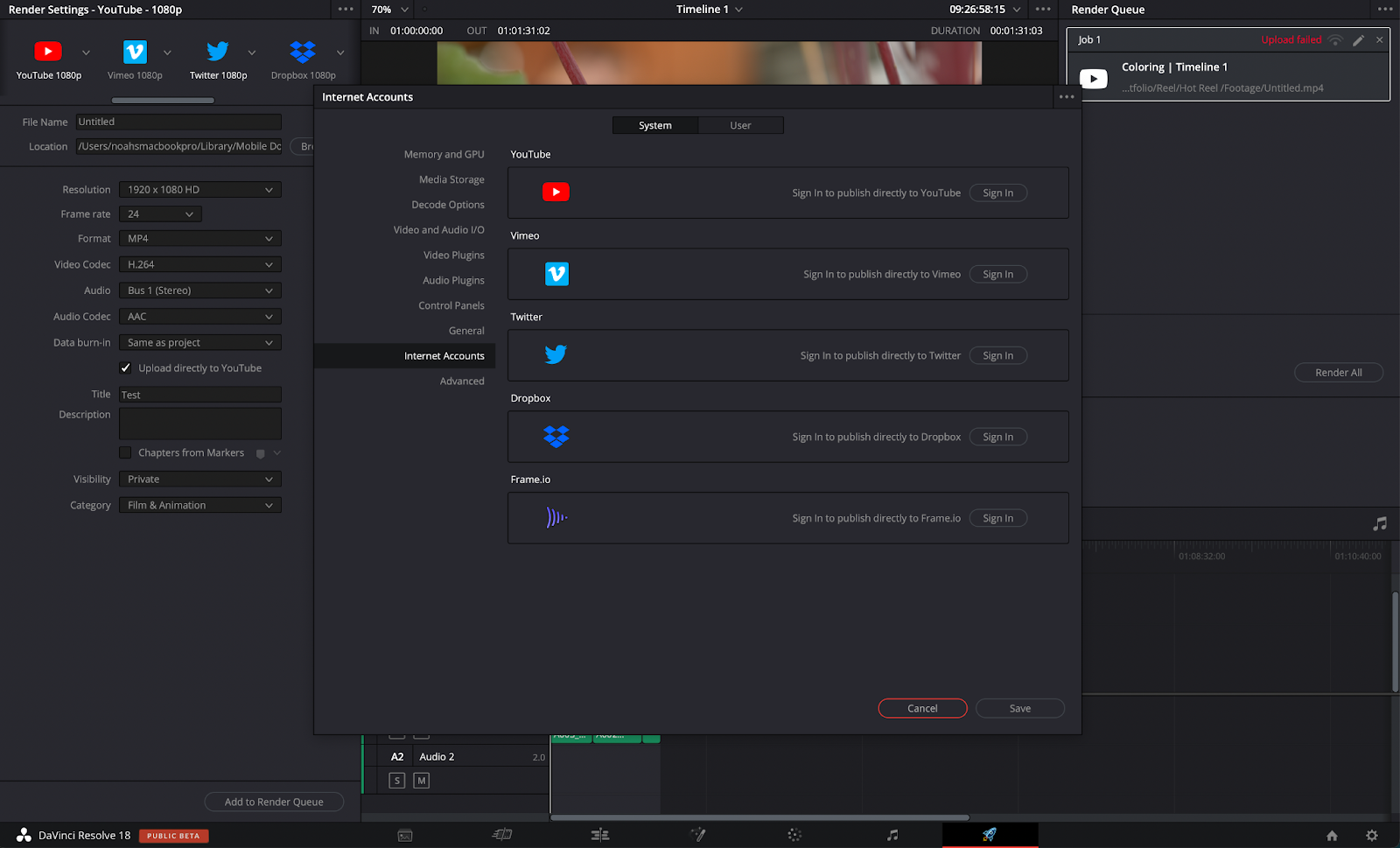The height and width of the screenshot is (848, 1400).
Task: Open Render Queue panel options menu
Action: click(1385, 10)
